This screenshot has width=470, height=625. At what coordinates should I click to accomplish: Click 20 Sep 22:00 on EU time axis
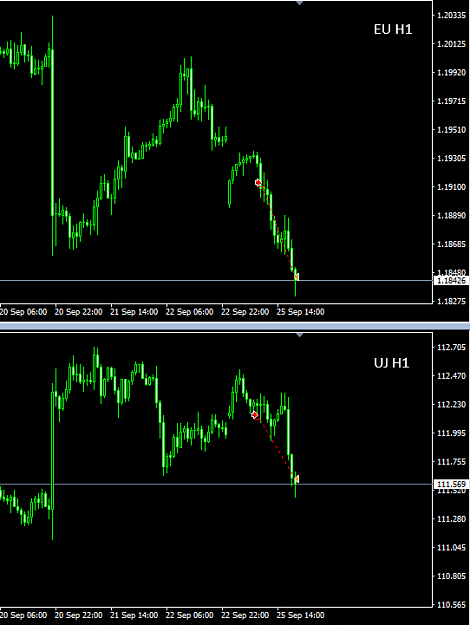[79, 312]
